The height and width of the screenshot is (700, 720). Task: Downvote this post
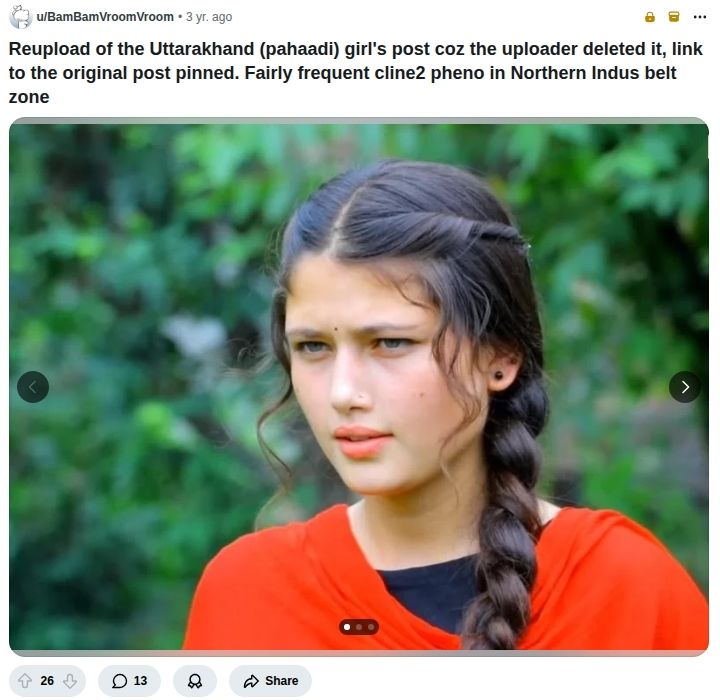(70, 680)
